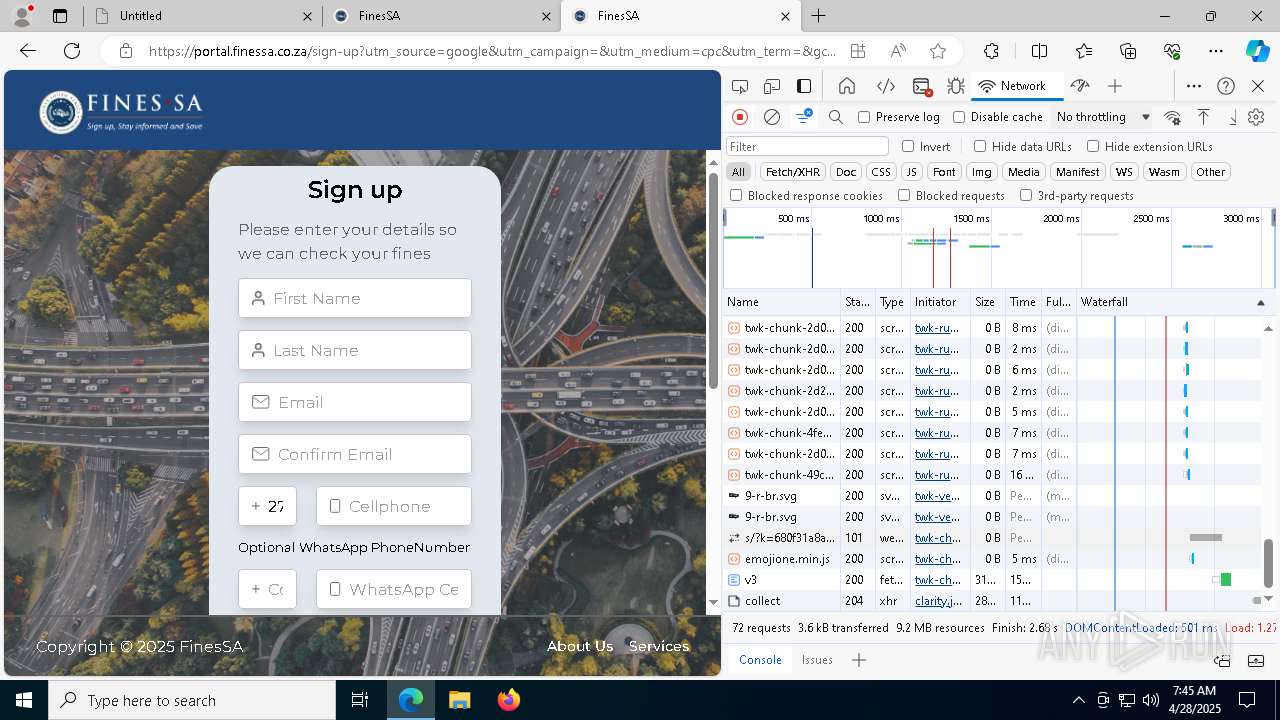Open DevTools help icon
The height and width of the screenshot is (720, 1280).
1226,86
